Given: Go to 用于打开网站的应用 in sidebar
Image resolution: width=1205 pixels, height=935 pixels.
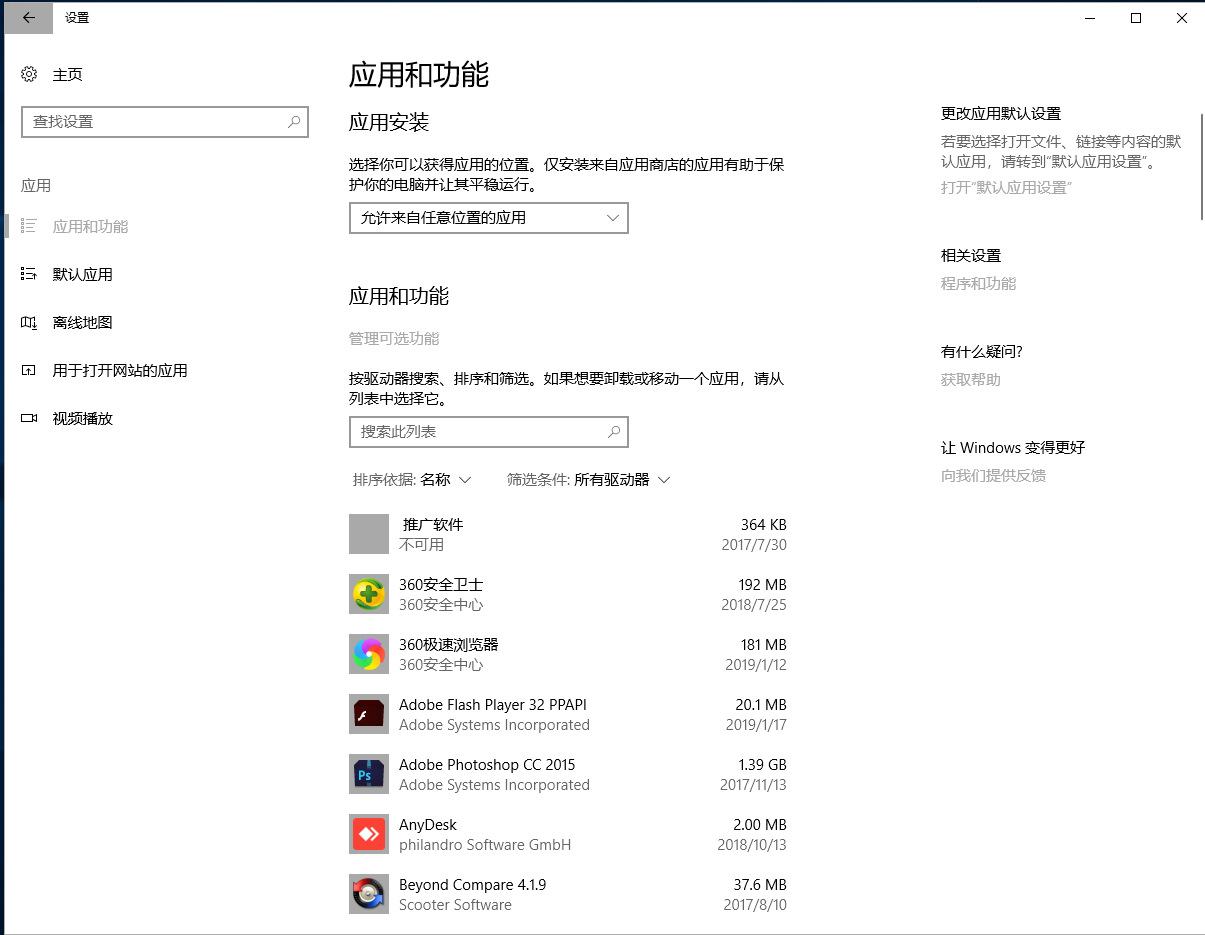Looking at the screenshot, I should coord(120,370).
